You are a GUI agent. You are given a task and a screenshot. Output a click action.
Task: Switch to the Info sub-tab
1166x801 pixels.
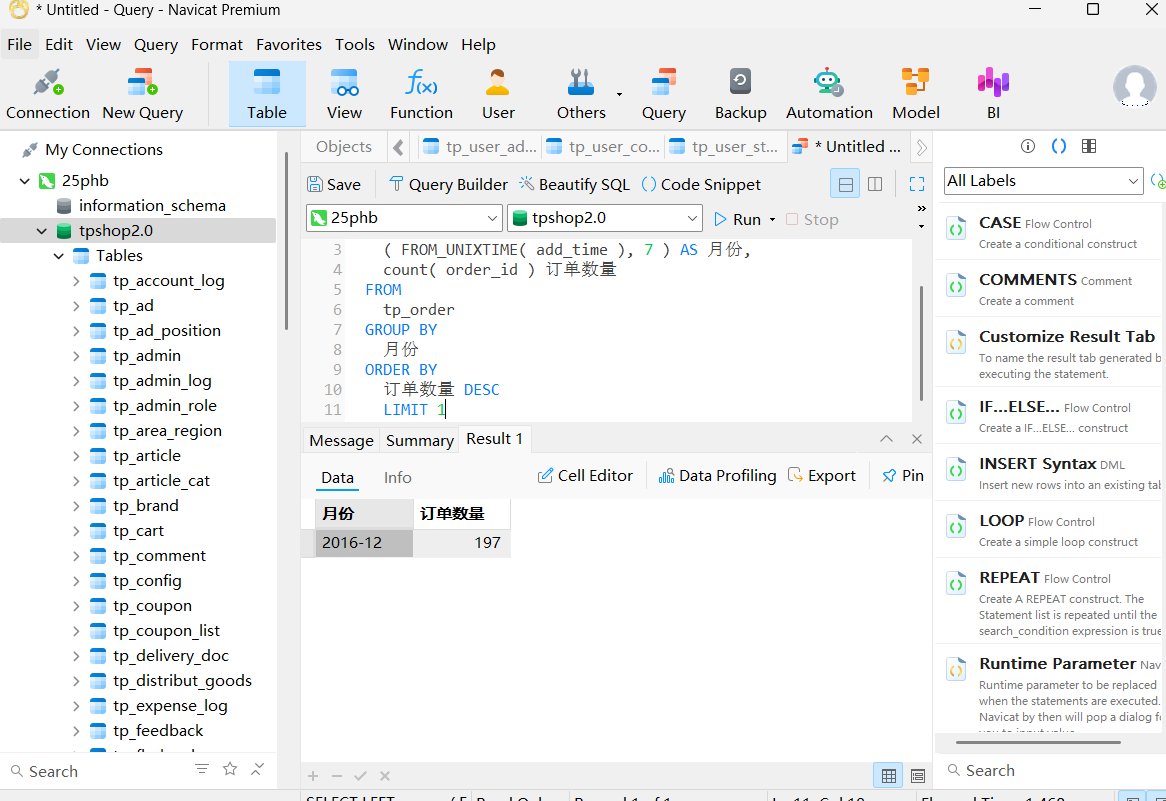(397, 477)
